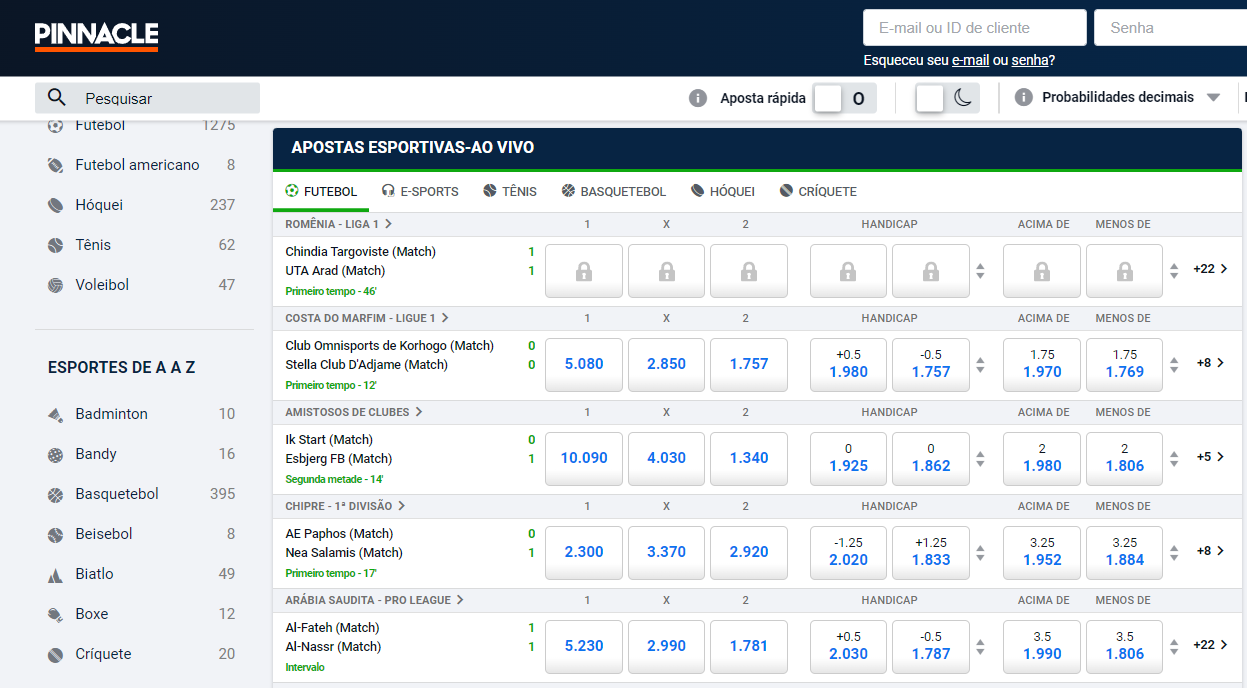Expand Arábia Saudita - Pro League

375,600
